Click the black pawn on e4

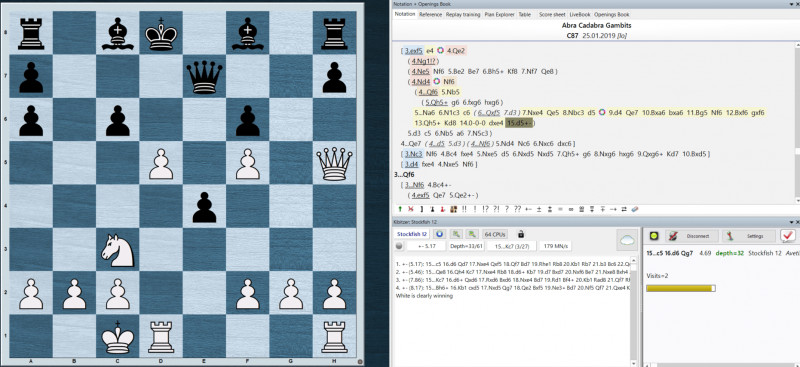(204, 207)
